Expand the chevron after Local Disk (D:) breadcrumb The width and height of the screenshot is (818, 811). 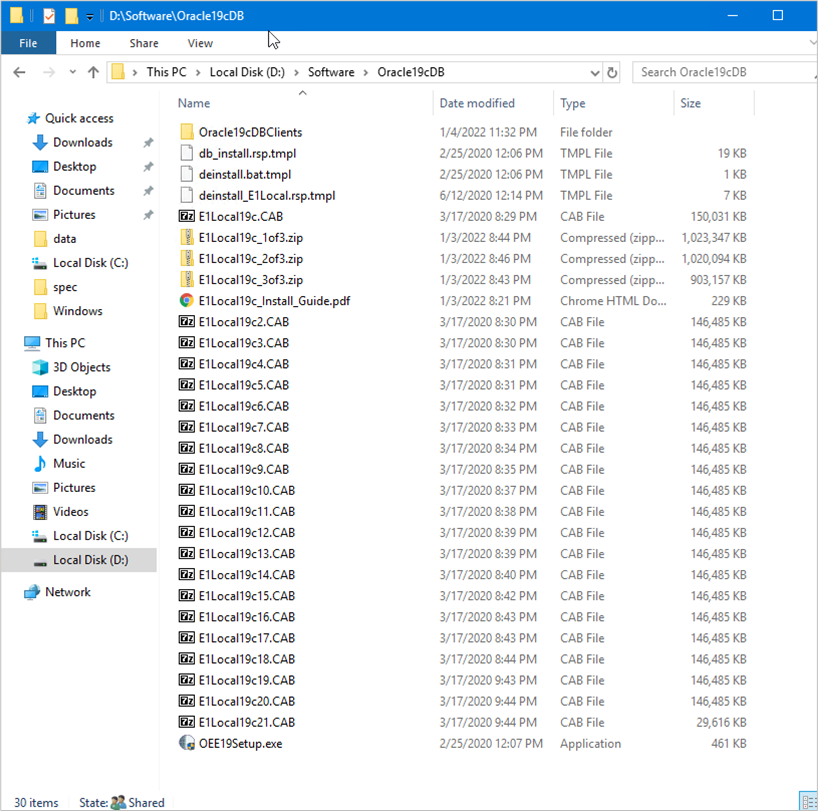[296, 72]
